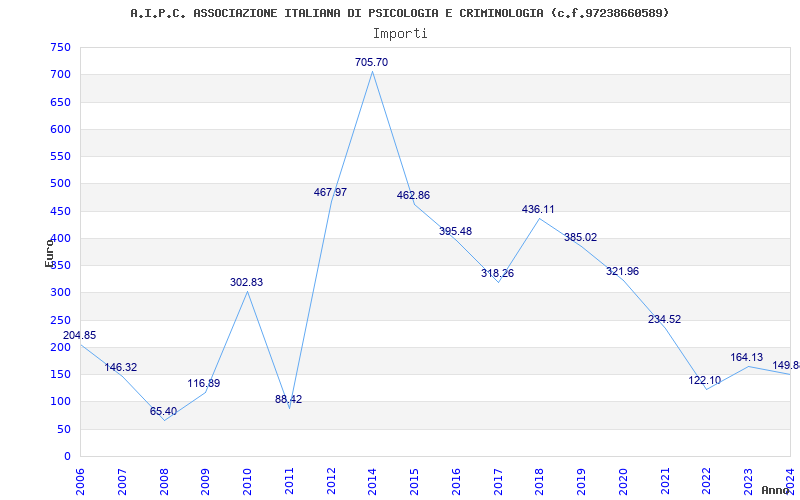Click the 395.48 data label
Image resolution: width=800 pixels, height=500 pixels.
pos(455,231)
